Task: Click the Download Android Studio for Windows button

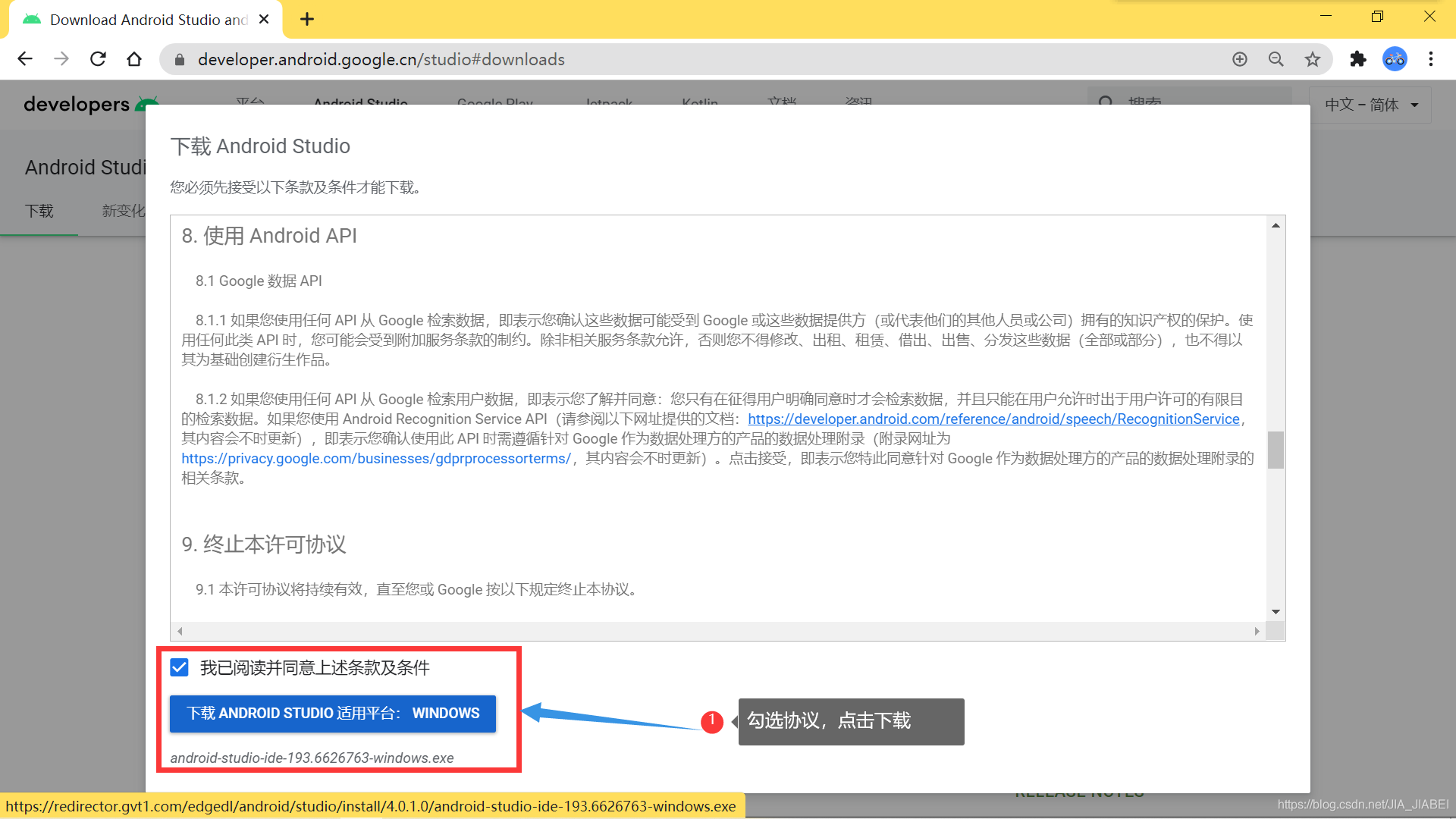Action: 333,714
